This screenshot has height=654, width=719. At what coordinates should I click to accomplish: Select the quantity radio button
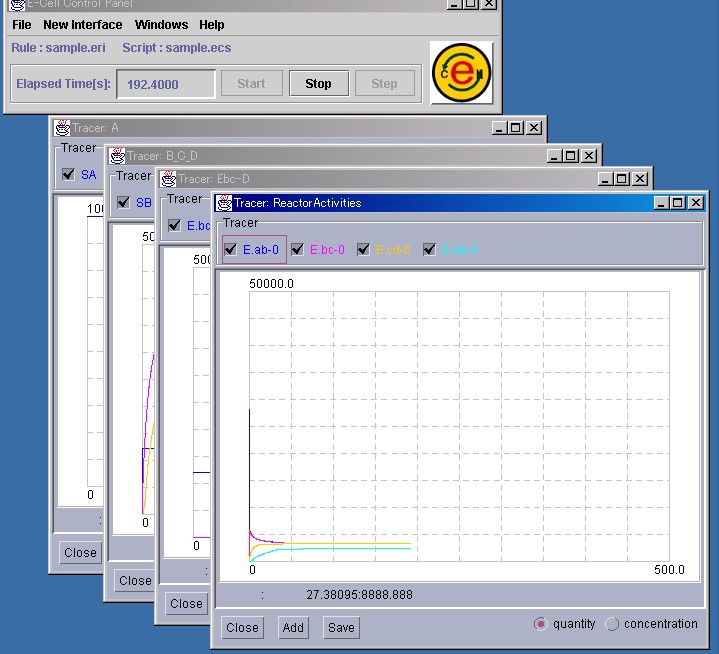tap(541, 624)
